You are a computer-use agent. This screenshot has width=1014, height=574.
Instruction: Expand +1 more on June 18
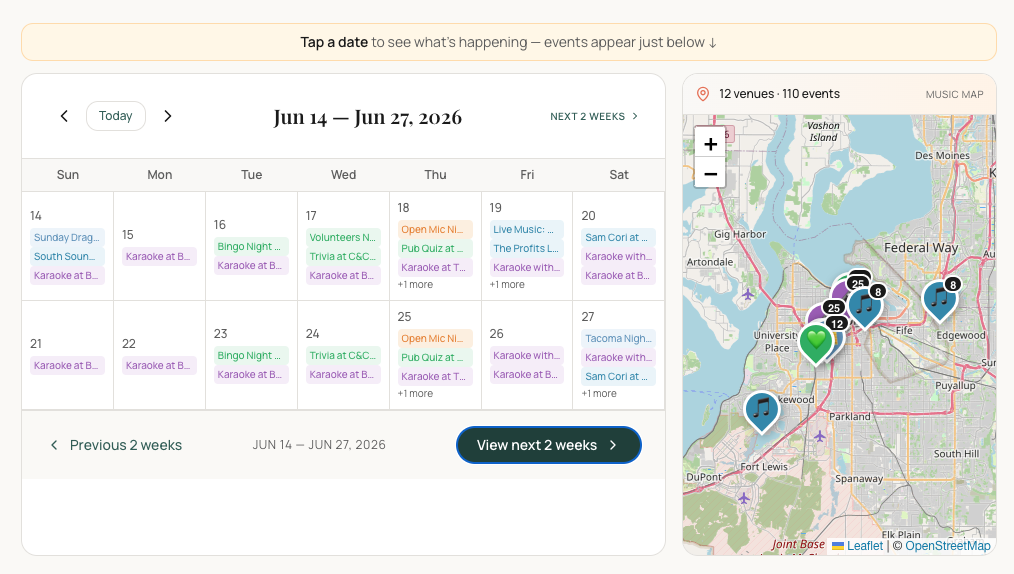click(415, 284)
